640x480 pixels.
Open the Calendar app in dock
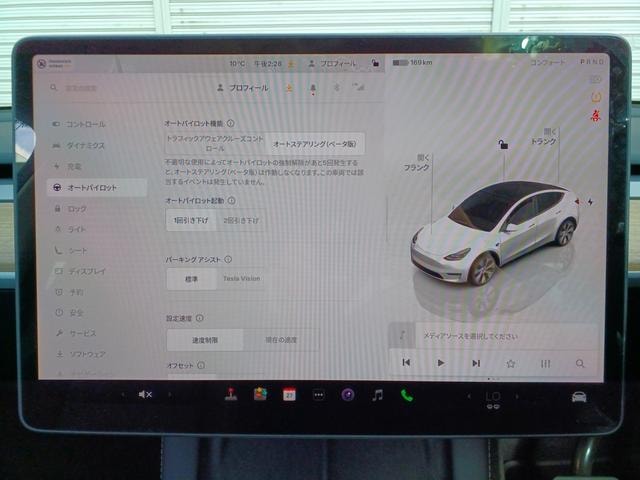tap(289, 394)
